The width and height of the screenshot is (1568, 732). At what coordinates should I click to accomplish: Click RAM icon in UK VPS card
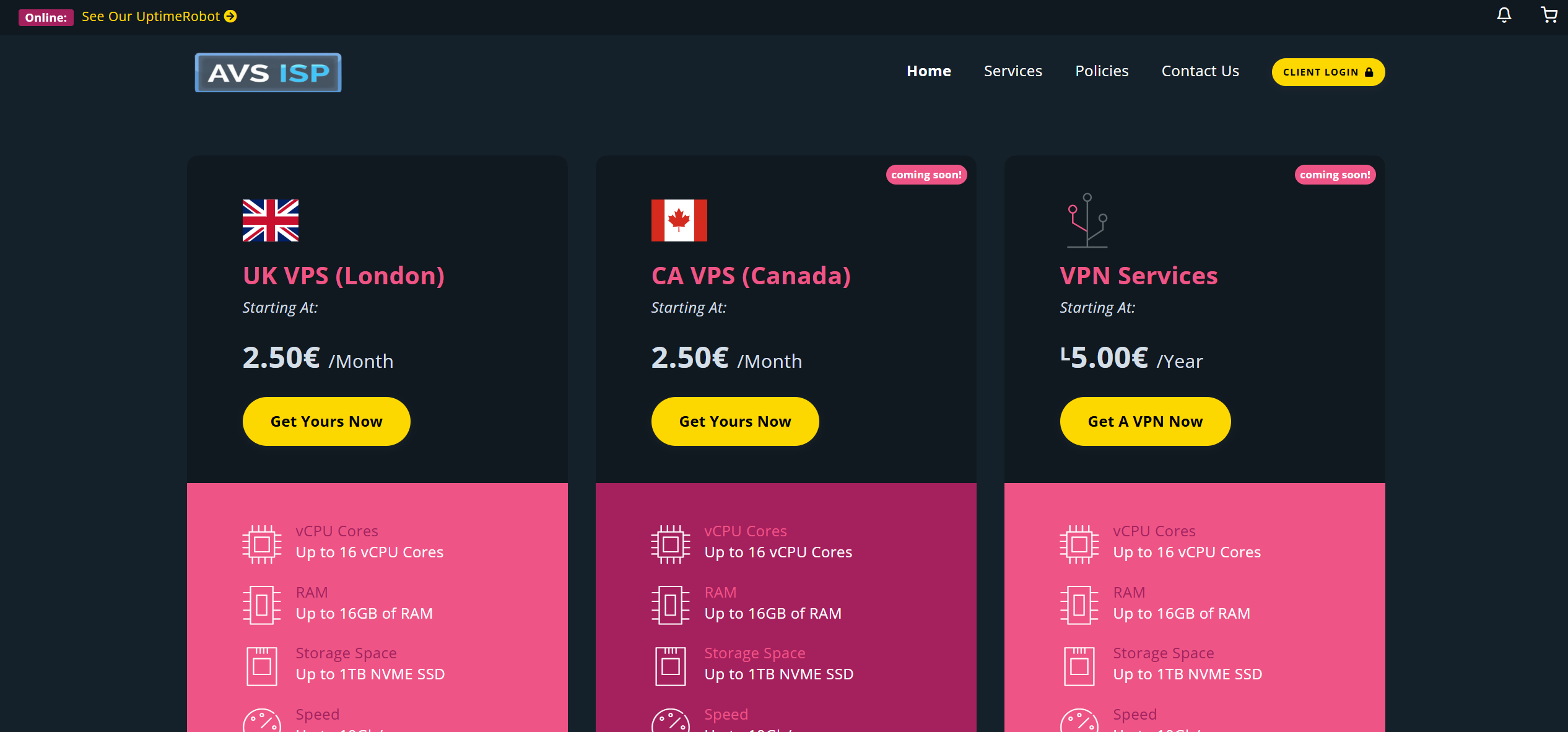pyautogui.click(x=262, y=605)
